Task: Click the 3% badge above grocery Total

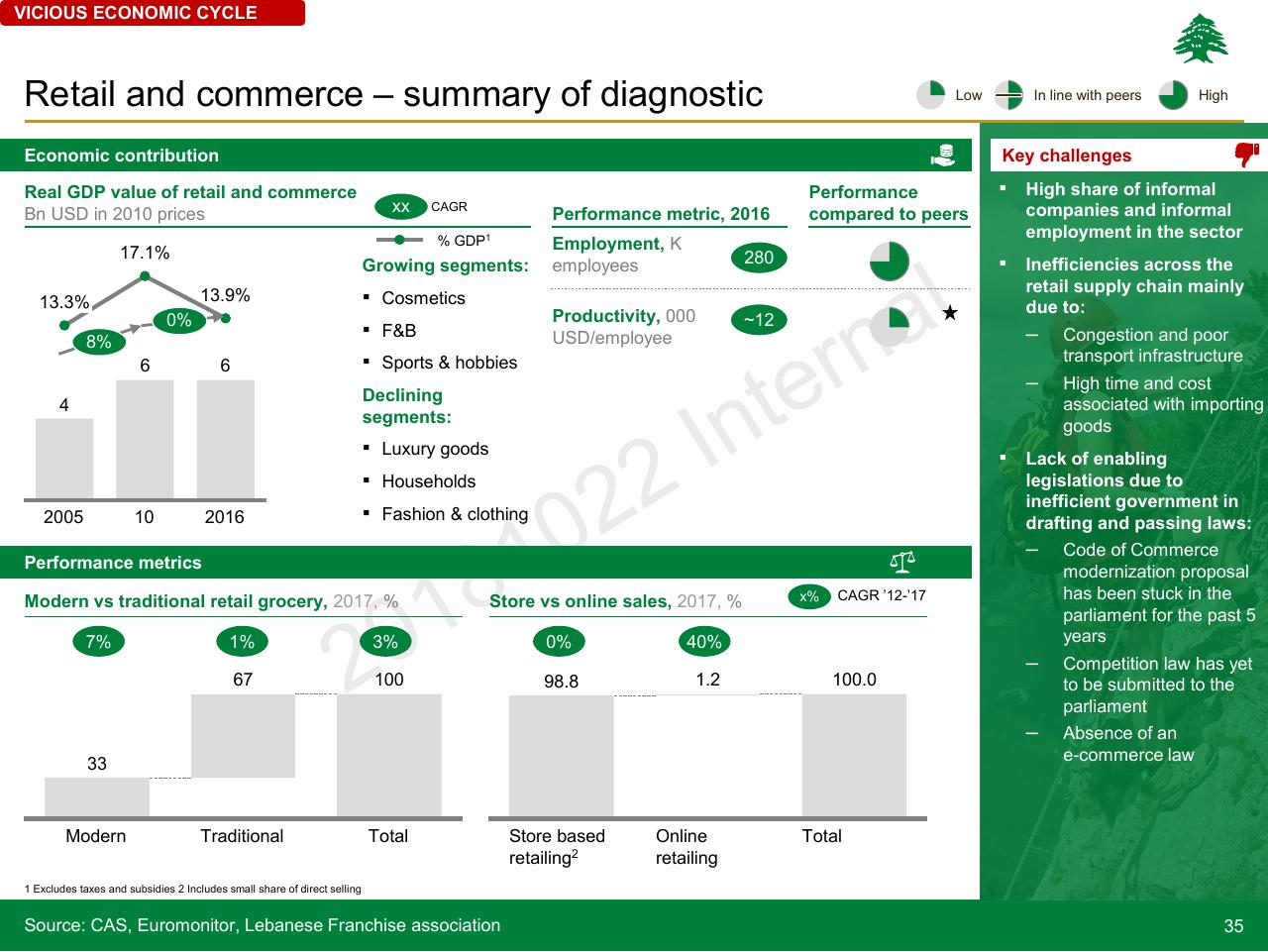Action: pyautogui.click(x=385, y=642)
